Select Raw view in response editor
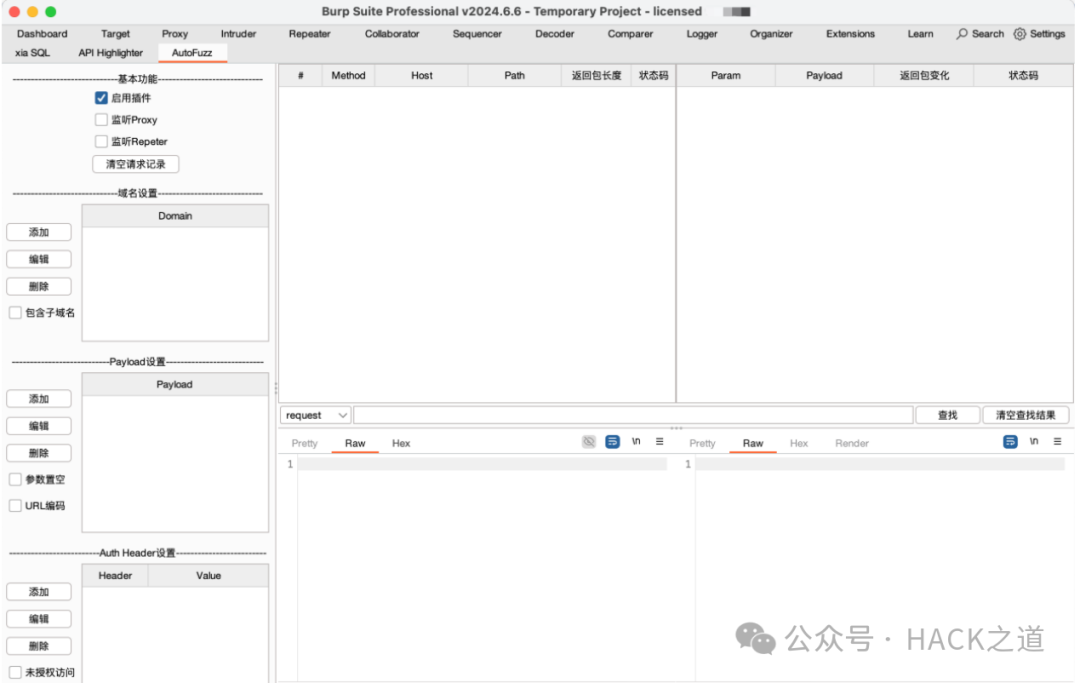Image resolution: width=1080 pixels, height=683 pixels. [x=753, y=443]
